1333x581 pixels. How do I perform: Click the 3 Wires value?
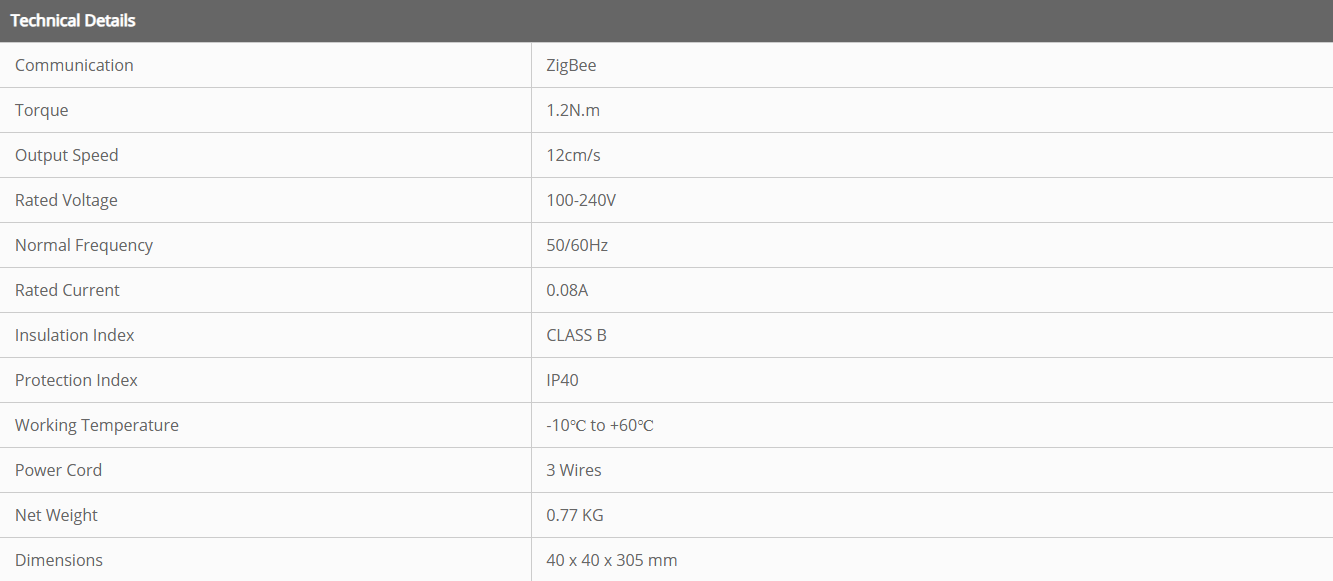(574, 470)
